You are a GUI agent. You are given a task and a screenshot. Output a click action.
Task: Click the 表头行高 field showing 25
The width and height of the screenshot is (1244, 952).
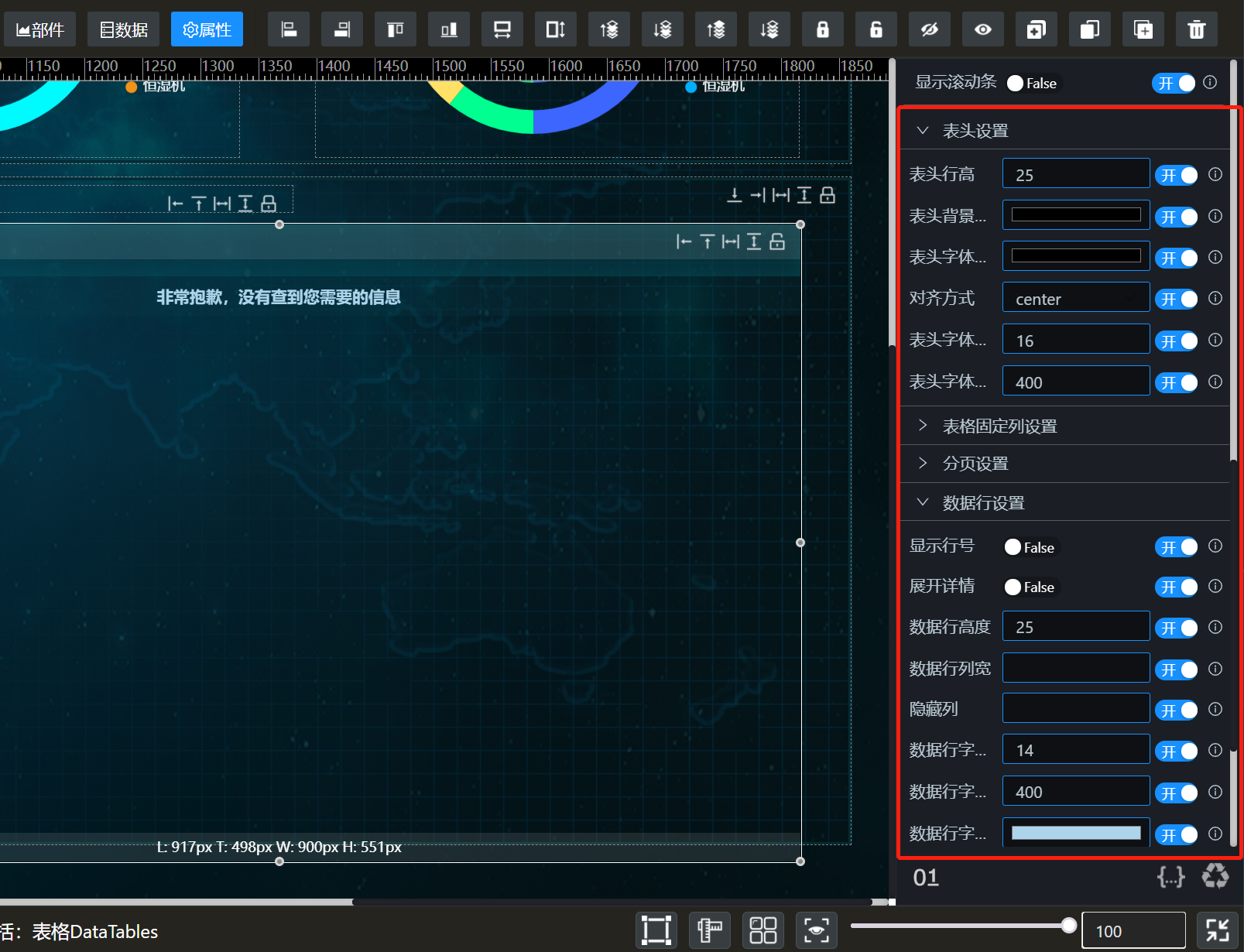(1076, 173)
